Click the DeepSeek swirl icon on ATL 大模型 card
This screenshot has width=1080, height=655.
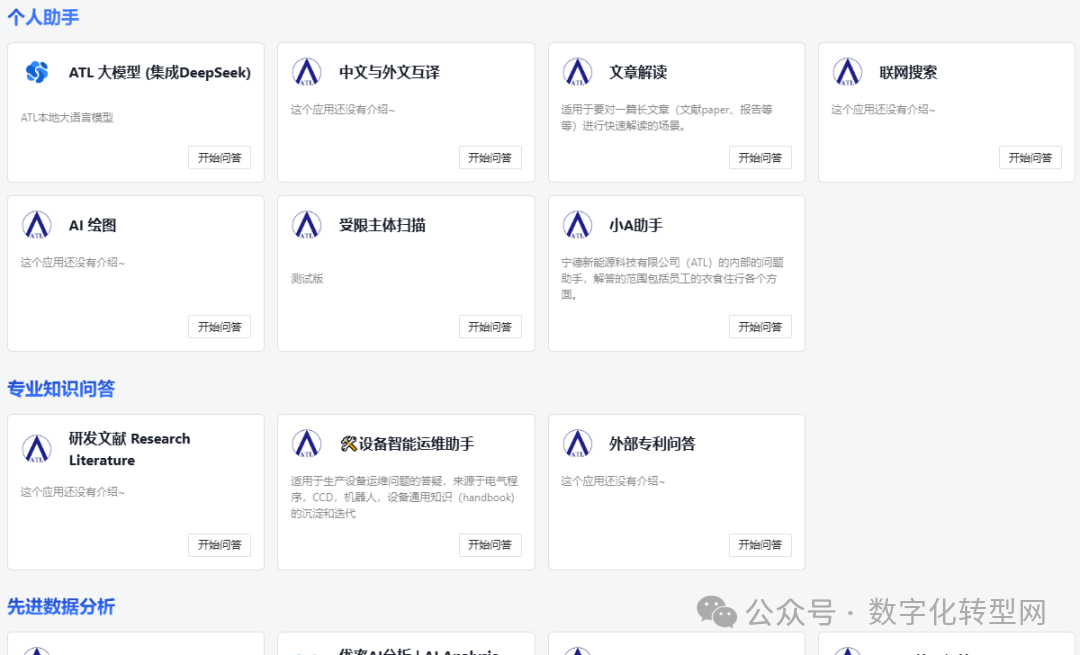37,71
